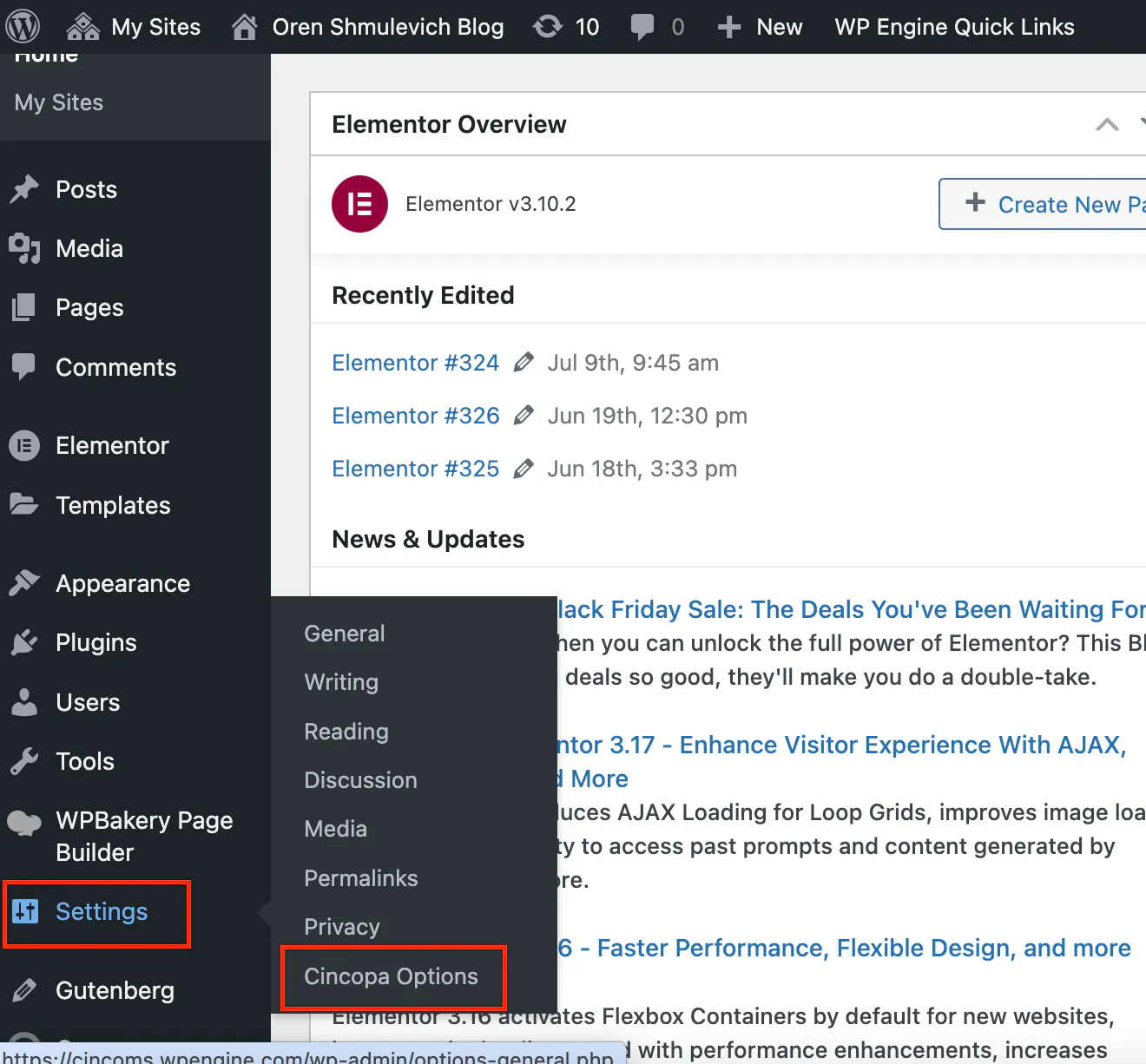Open Oren Shmulevich Blog site link
Viewport: 1146px width, 1064px height.
click(387, 27)
